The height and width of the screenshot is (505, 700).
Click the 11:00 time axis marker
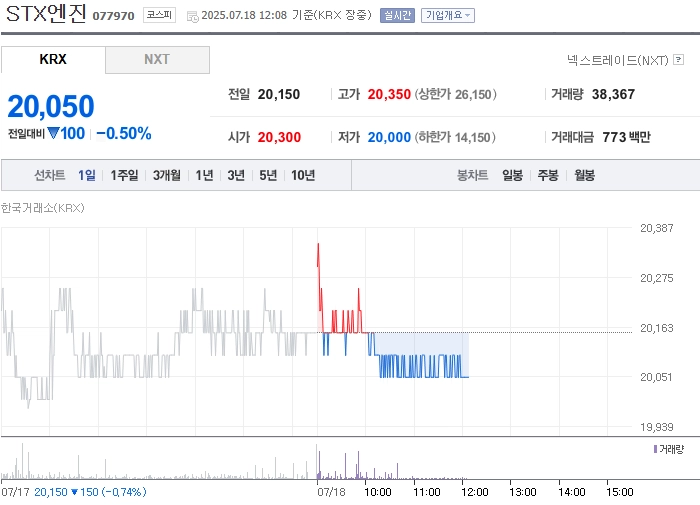pyautogui.click(x=427, y=492)
